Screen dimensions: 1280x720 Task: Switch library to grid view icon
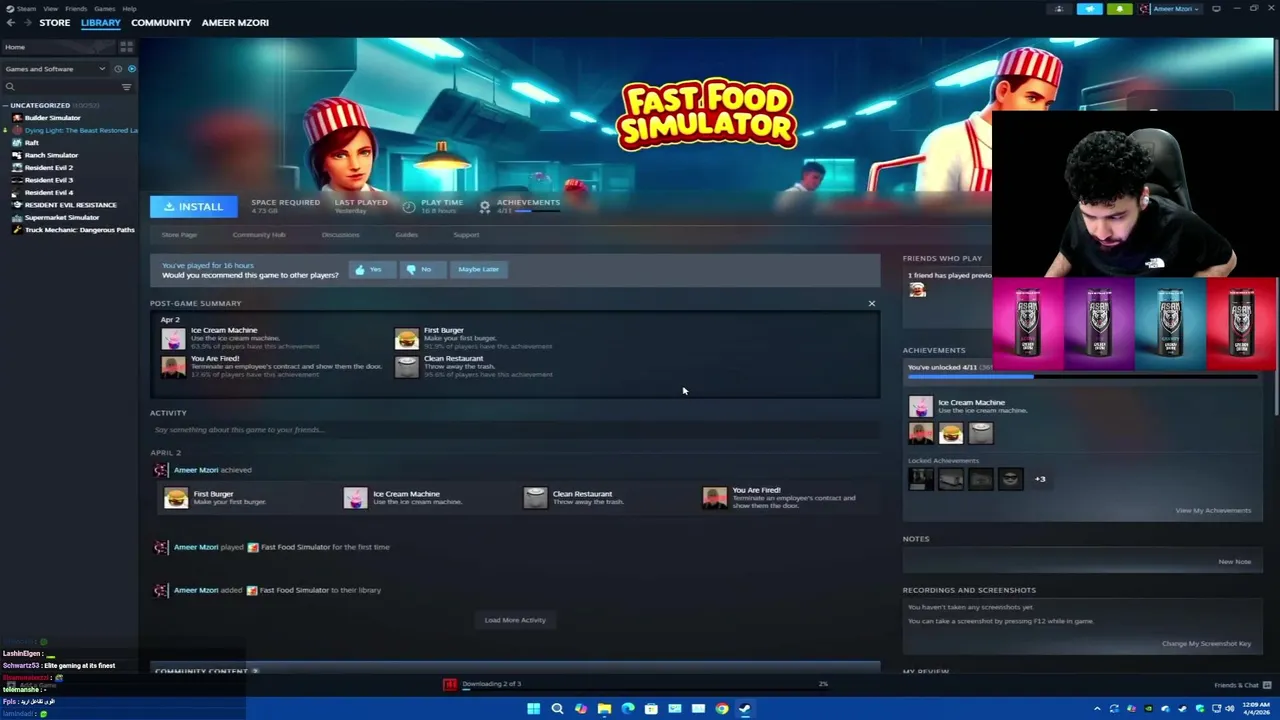click(x=126, y=47)
